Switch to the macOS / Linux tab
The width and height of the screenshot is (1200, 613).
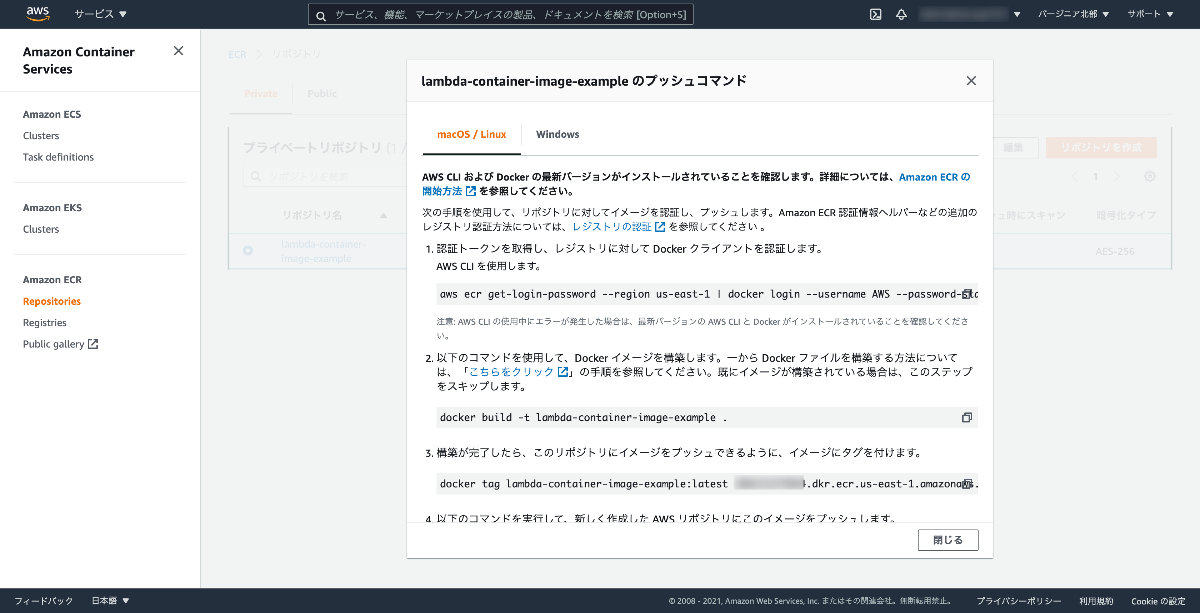472,134
